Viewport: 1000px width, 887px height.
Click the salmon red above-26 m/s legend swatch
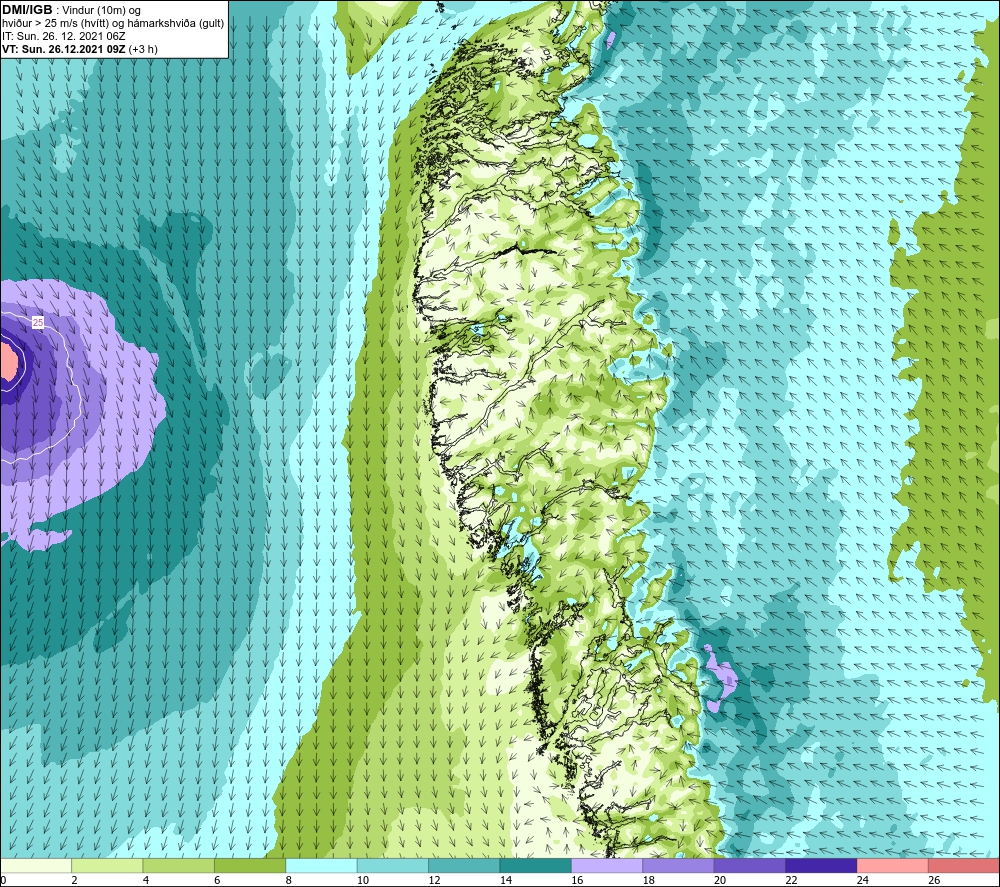click(964, 865)
